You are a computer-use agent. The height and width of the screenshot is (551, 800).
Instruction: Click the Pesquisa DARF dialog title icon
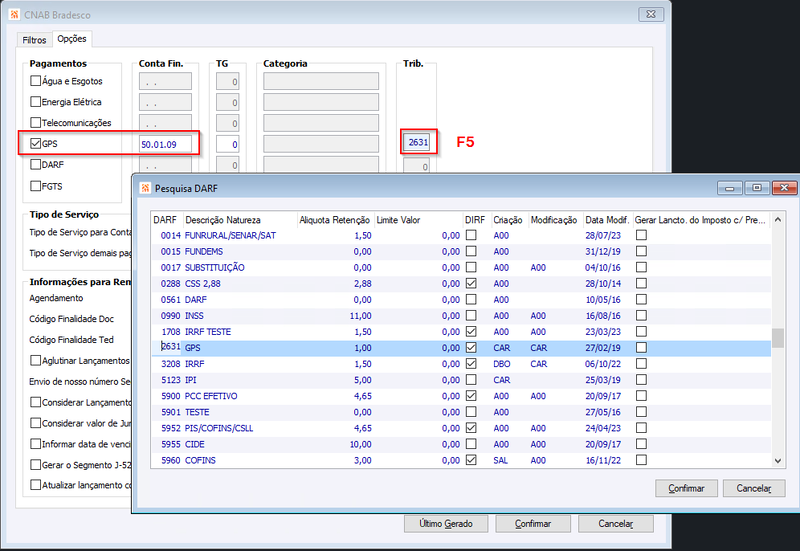click(x=145, y=188)
